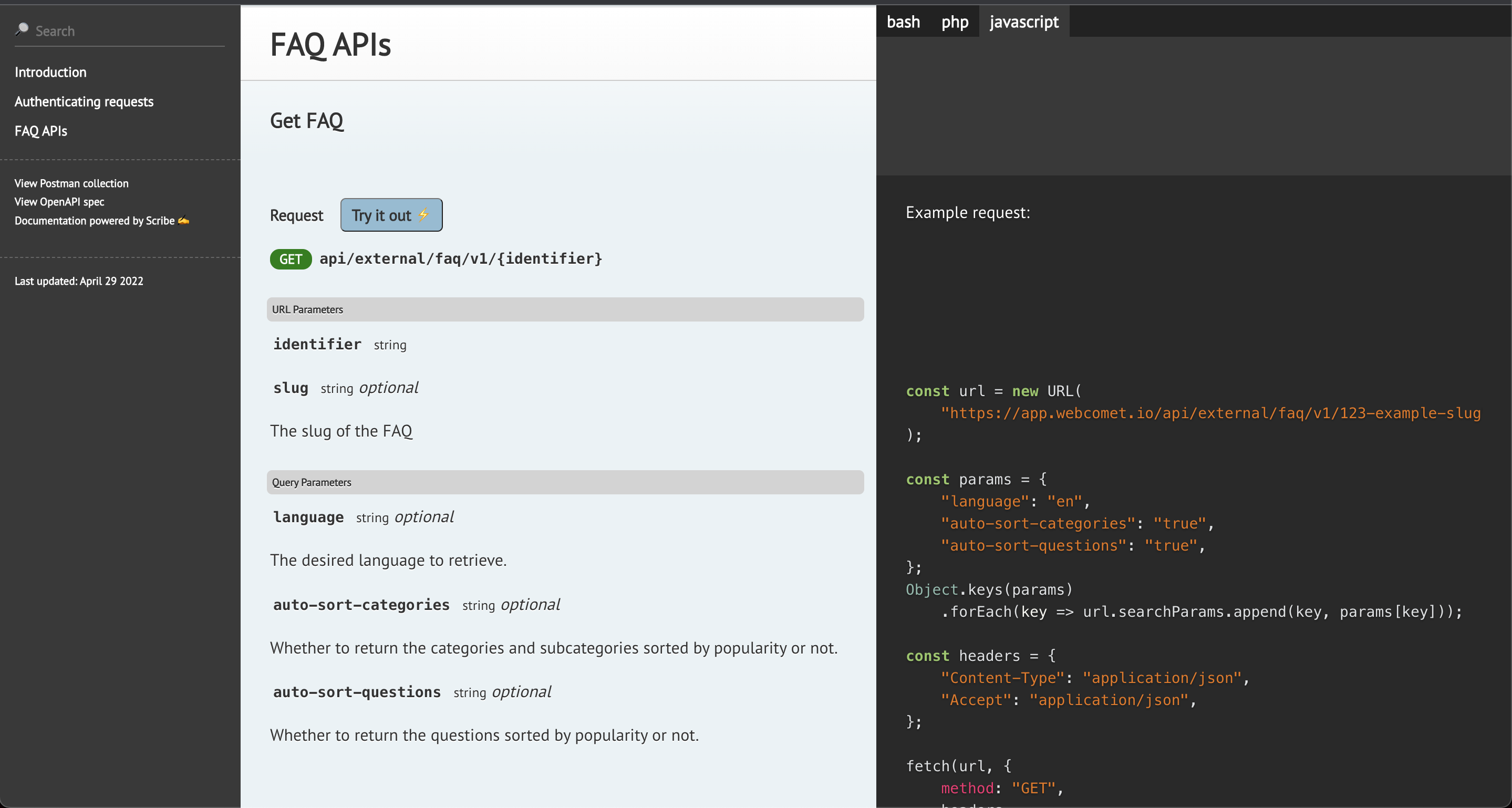Click the Get FAQ heading

click(307, 120)
